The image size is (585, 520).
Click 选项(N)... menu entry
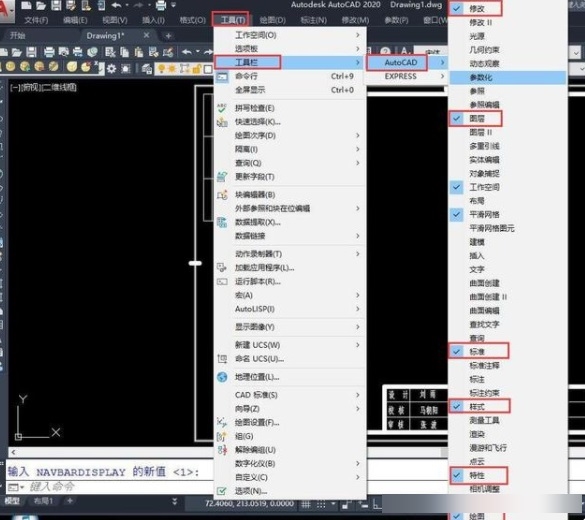(290, 491)
